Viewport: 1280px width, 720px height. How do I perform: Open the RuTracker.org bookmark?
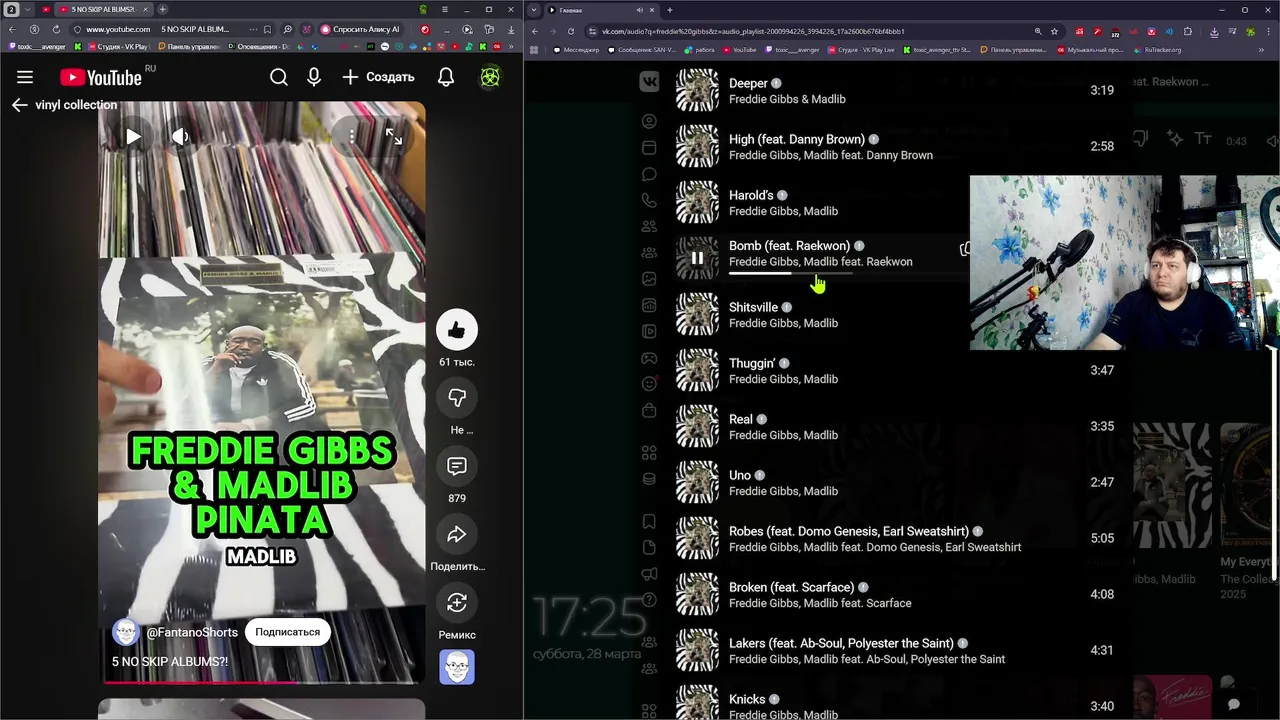pos(1157,49)
